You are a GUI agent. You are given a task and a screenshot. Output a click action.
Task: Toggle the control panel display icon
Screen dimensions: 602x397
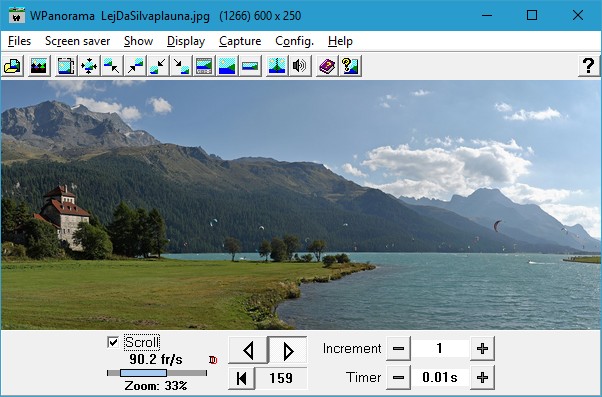pos(204,66)
